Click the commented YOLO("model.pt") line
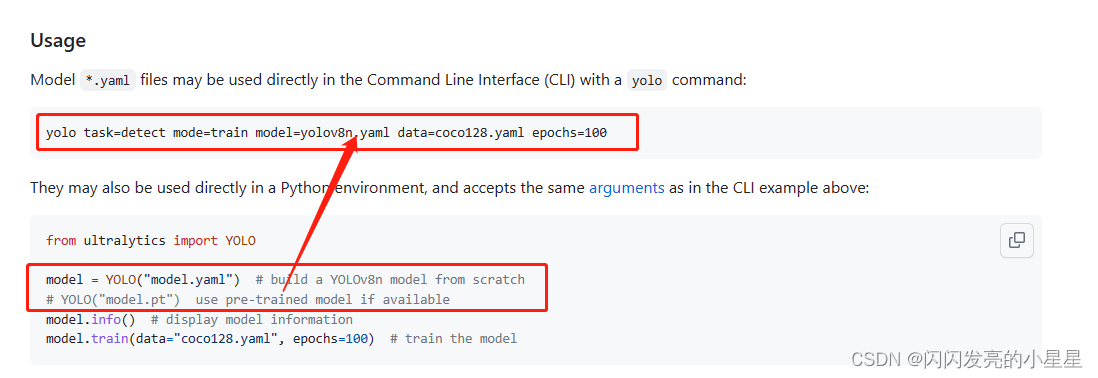Image resolution: width=1098 pixels, height=378 pixels. [248, 300]
